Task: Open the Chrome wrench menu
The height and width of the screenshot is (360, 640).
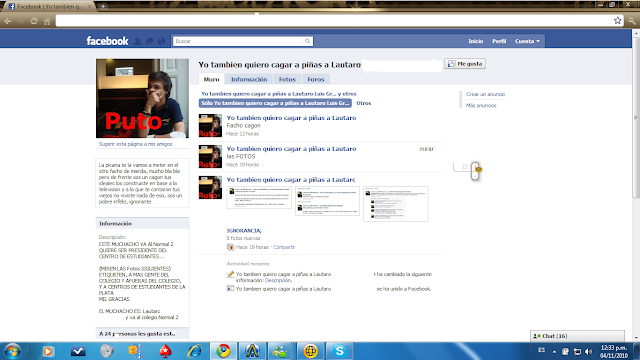Action: (x=632, y=21)
